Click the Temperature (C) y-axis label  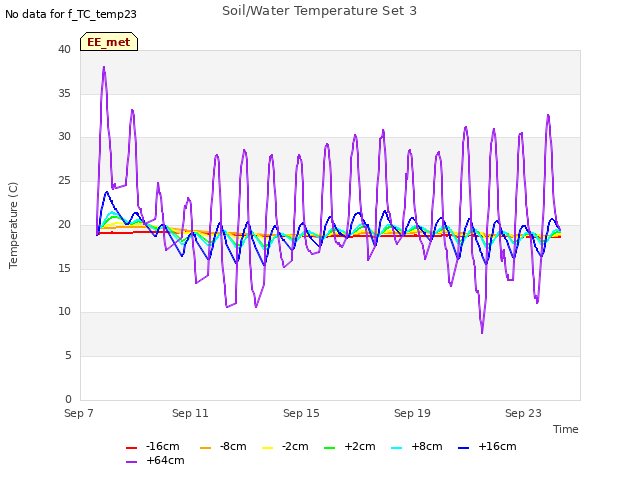(x=13, y=225)
